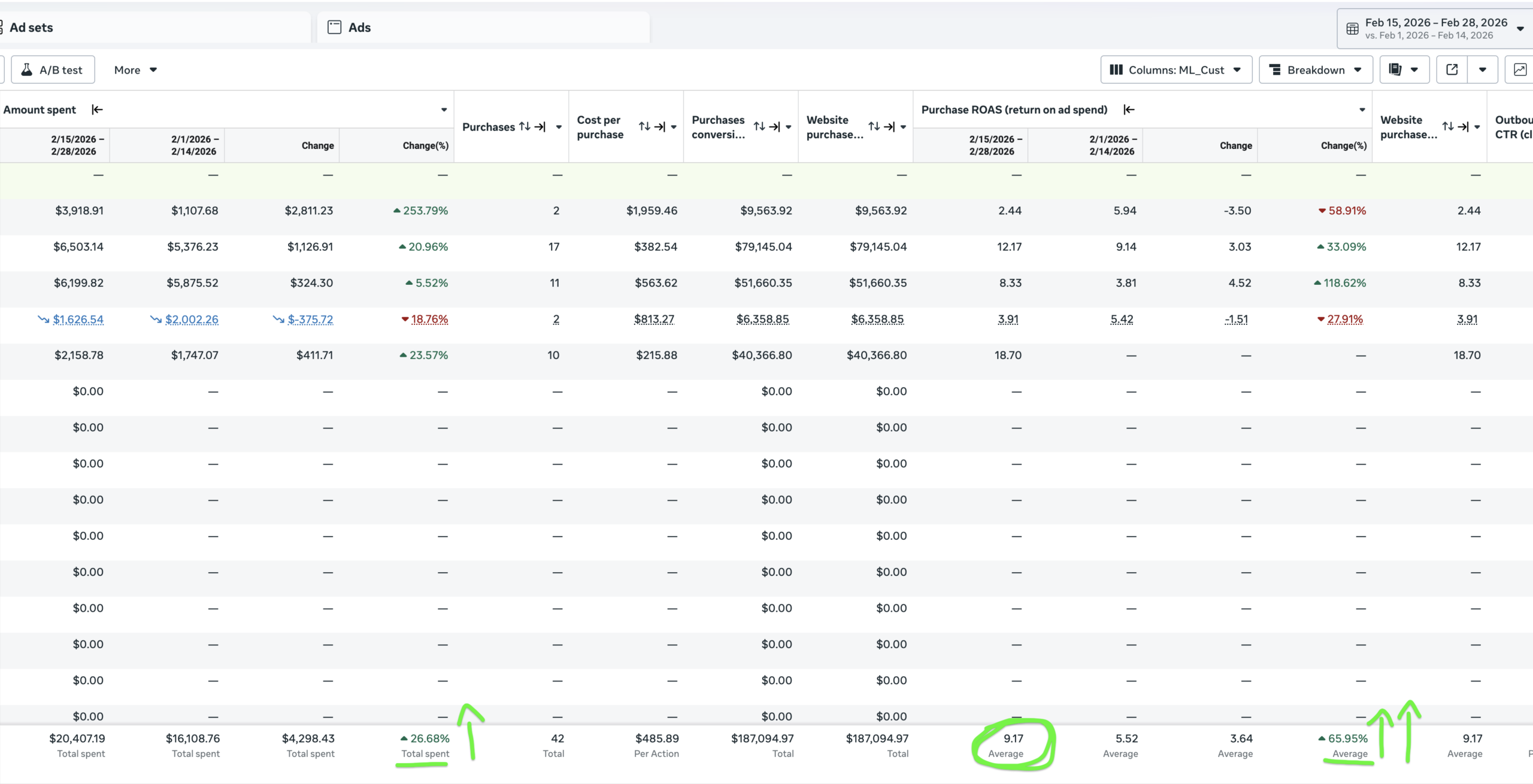Click the $2,002.26 previous period link
1533x784 pixels.
[192, 319]
